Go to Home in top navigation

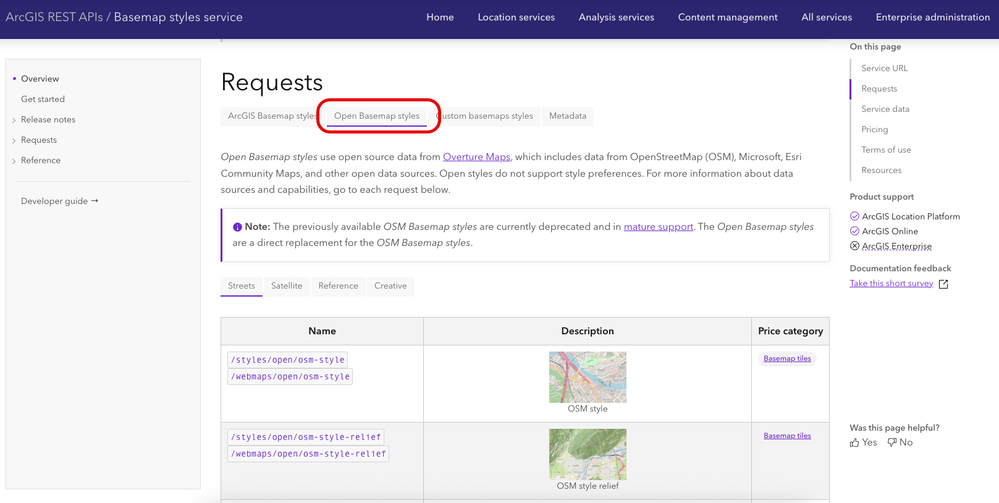click(x=440, y=17)
